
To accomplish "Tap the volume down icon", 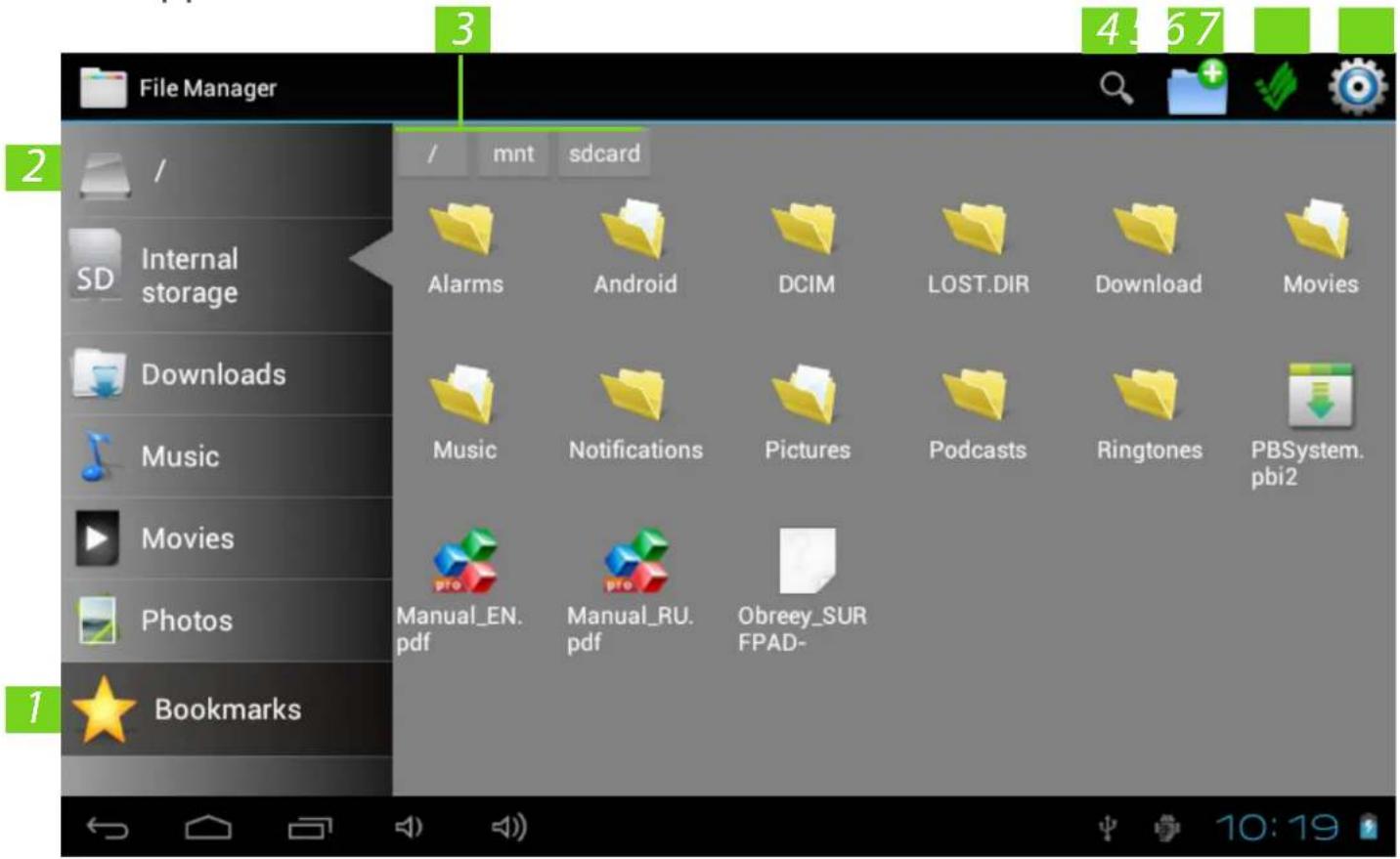I will click(x=409, y=828).
